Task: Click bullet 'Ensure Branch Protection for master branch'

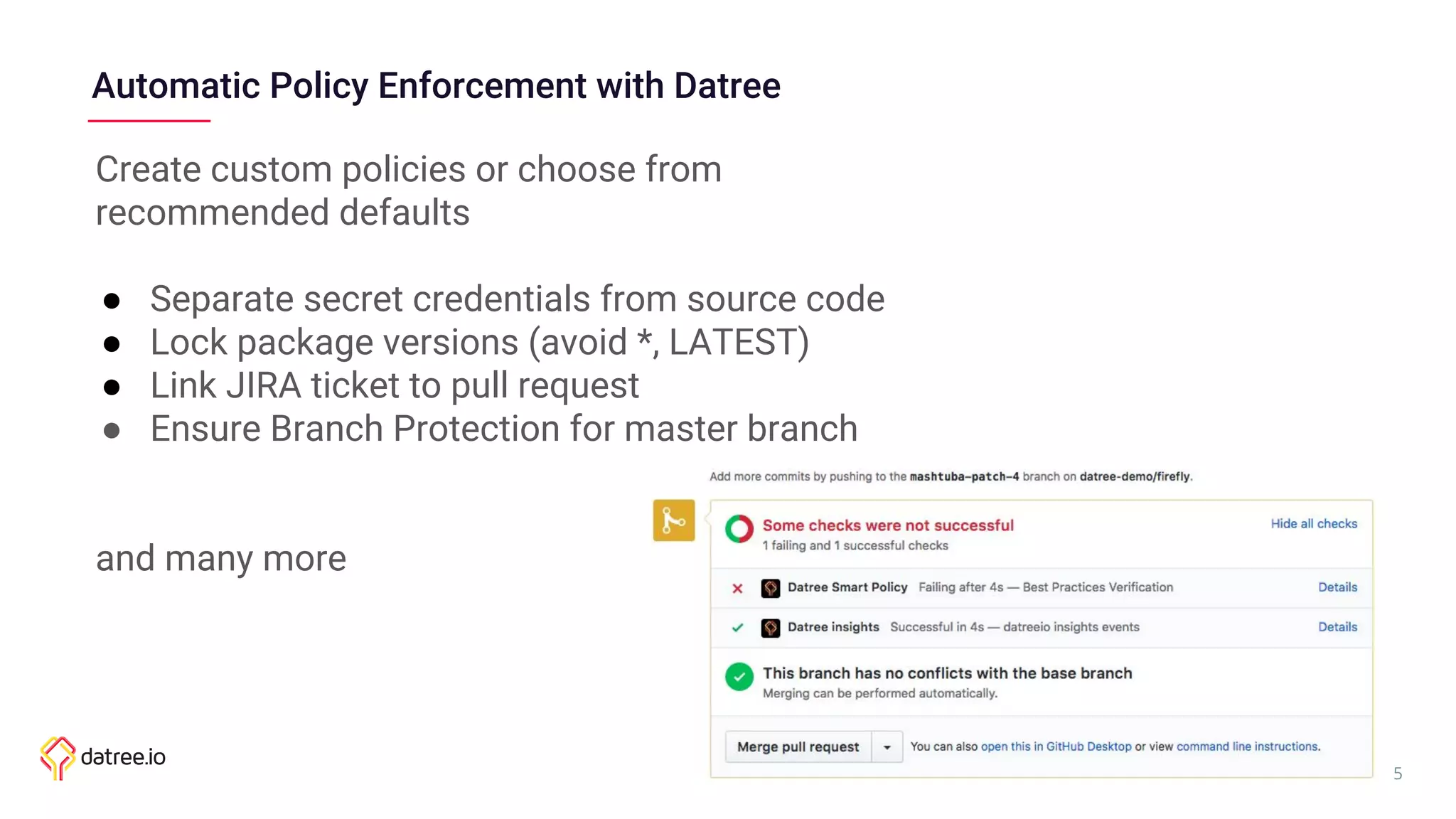Action: coord(504,429)
